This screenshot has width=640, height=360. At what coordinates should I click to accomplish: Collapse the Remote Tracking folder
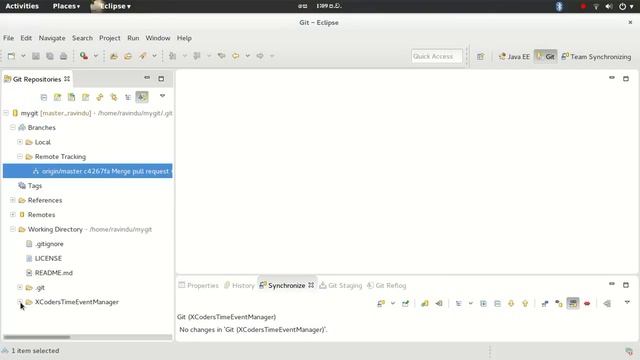(x=20, y=156)
